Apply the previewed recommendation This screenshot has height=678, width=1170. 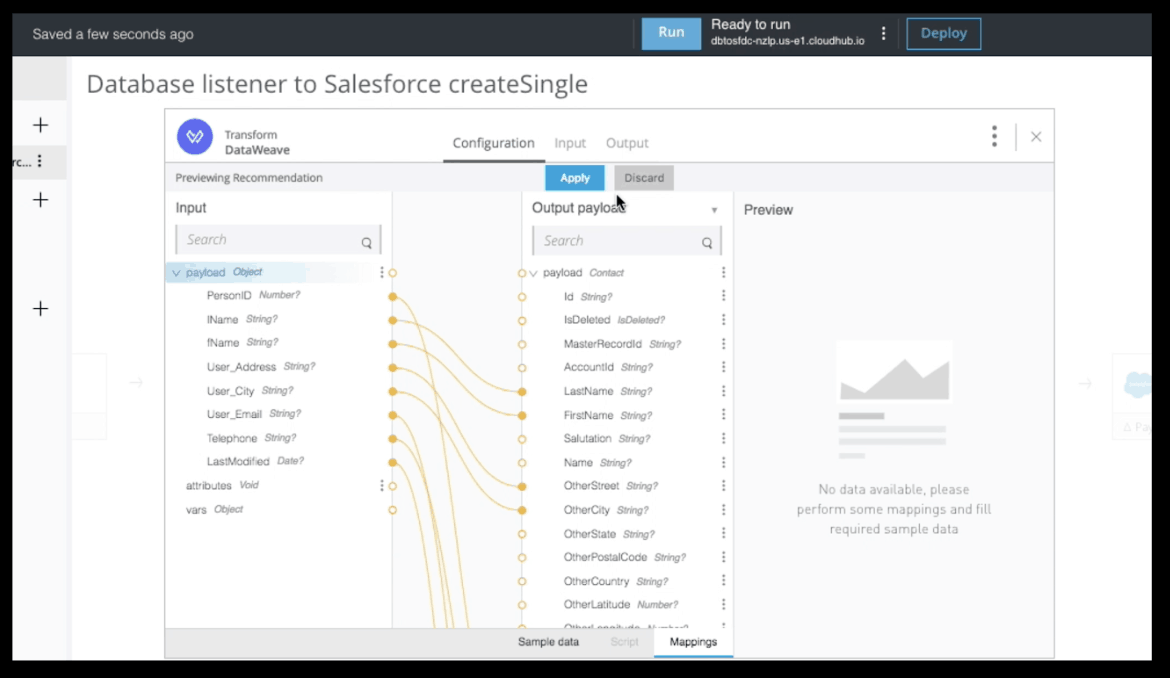tap(574, 177)
